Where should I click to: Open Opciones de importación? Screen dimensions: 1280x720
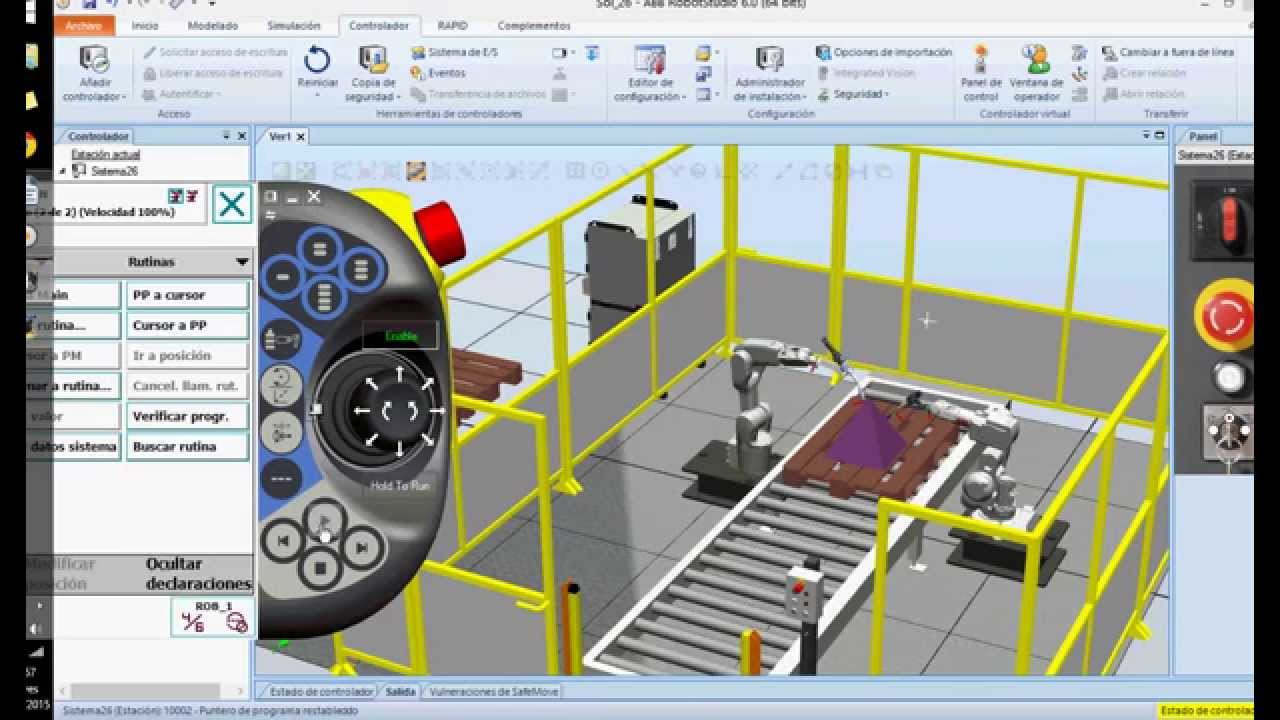[884, 52]
